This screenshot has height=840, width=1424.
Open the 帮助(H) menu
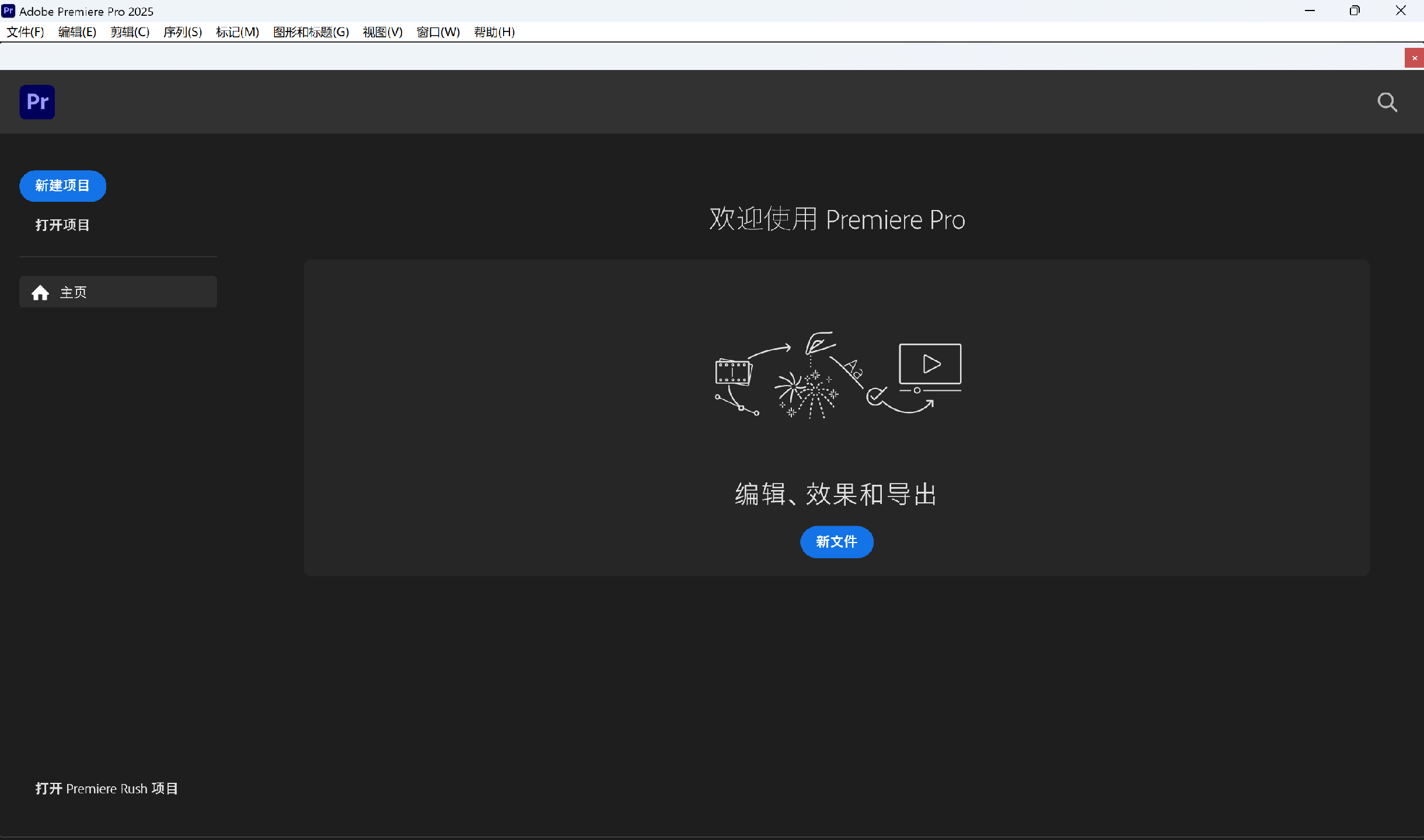tap(494, 32)
